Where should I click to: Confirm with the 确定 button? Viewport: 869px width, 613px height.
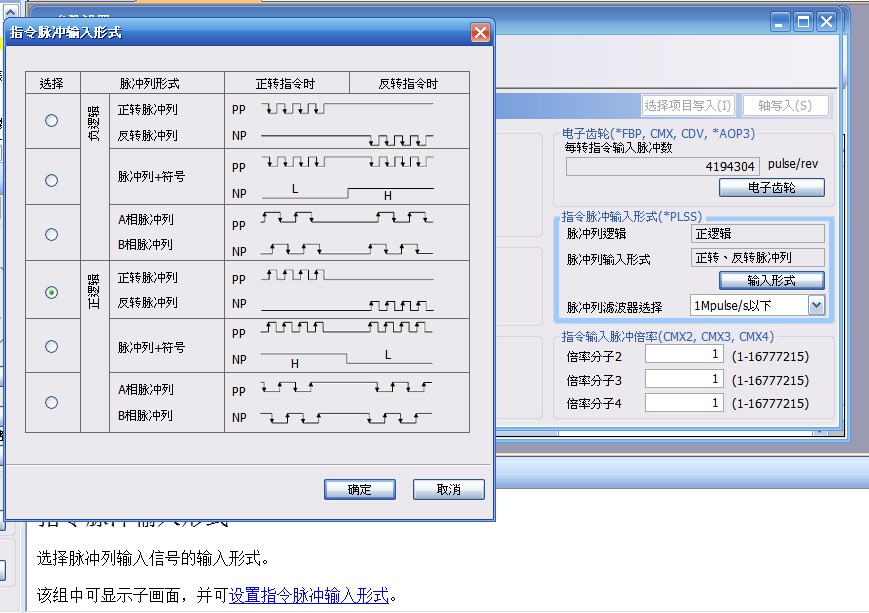[x=360, y=489]
